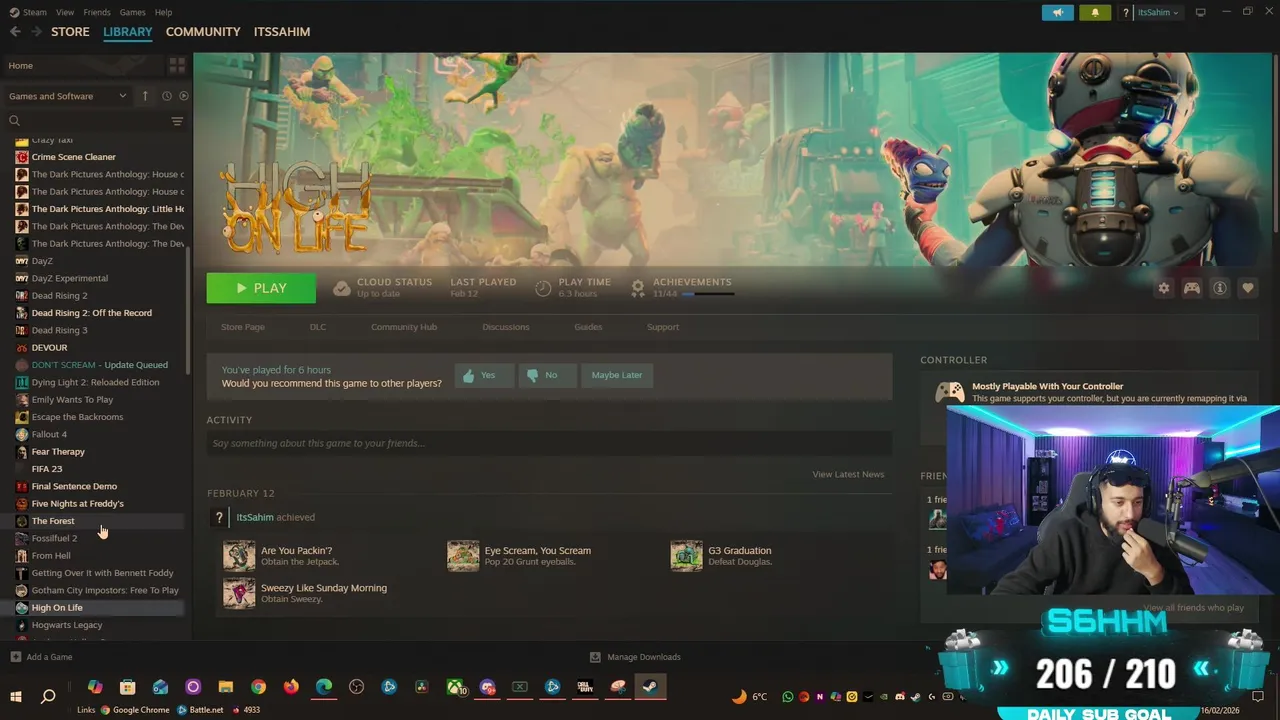
Task: Click the achievements gear icon
Action: [x=638, y=288]
